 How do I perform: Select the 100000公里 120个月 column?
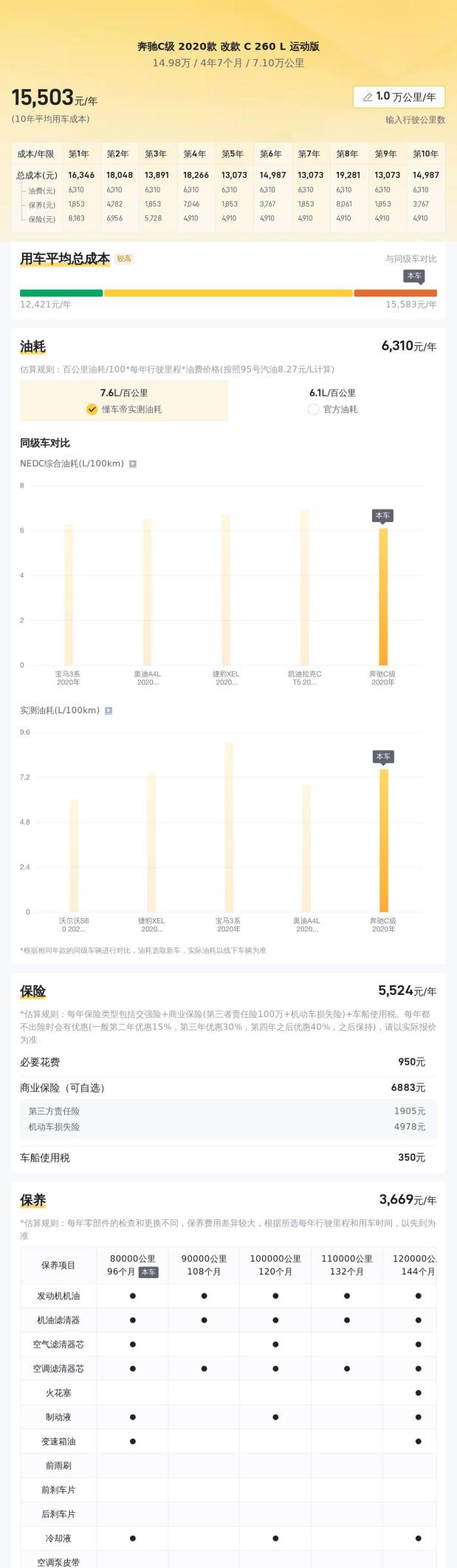[x=275, y=1265]
